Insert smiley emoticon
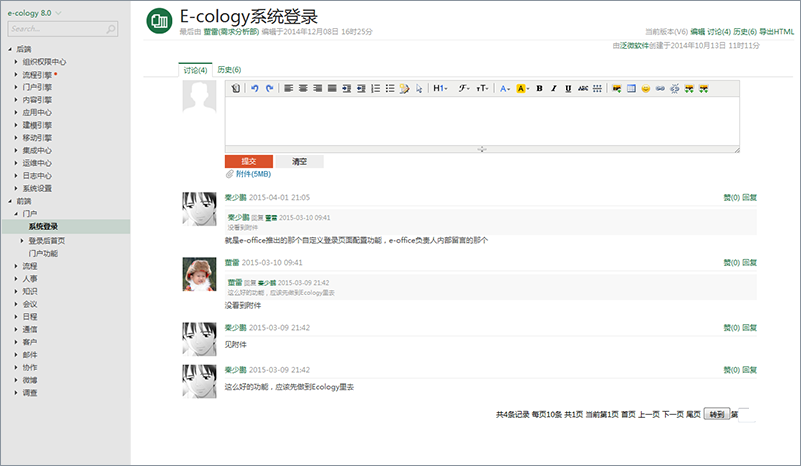Image resolution: width=801 pixels, height=466 pixels. pyautogui.click(x=646, y=88)
